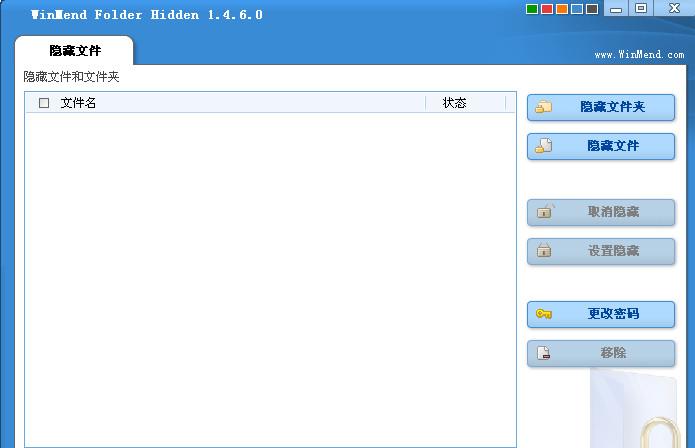Click the 移除 (Remove) button
This screenshot has height=448, width=695.
click(x=601, y=353)
